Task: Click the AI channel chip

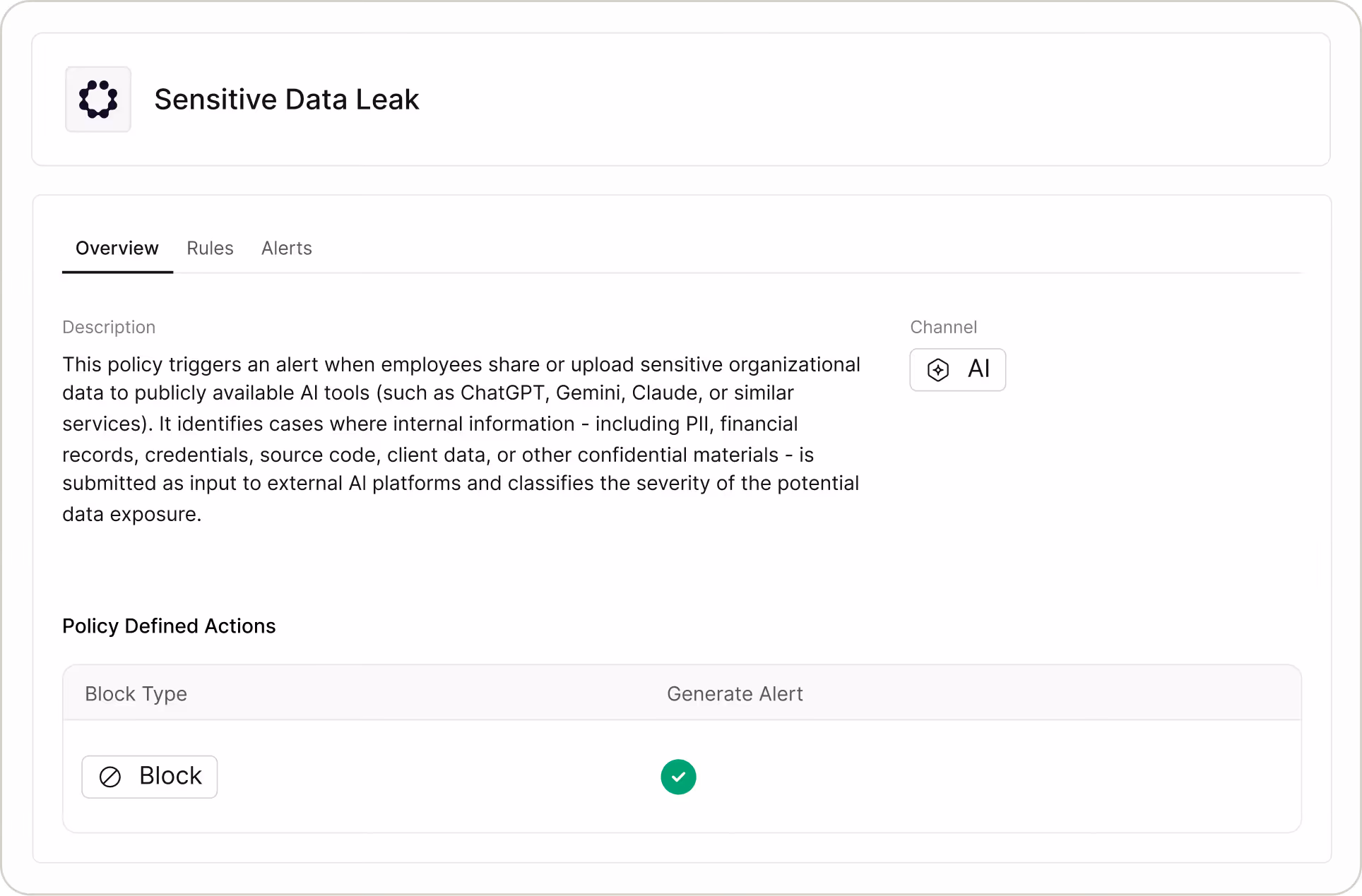Action: coord(957,370)
